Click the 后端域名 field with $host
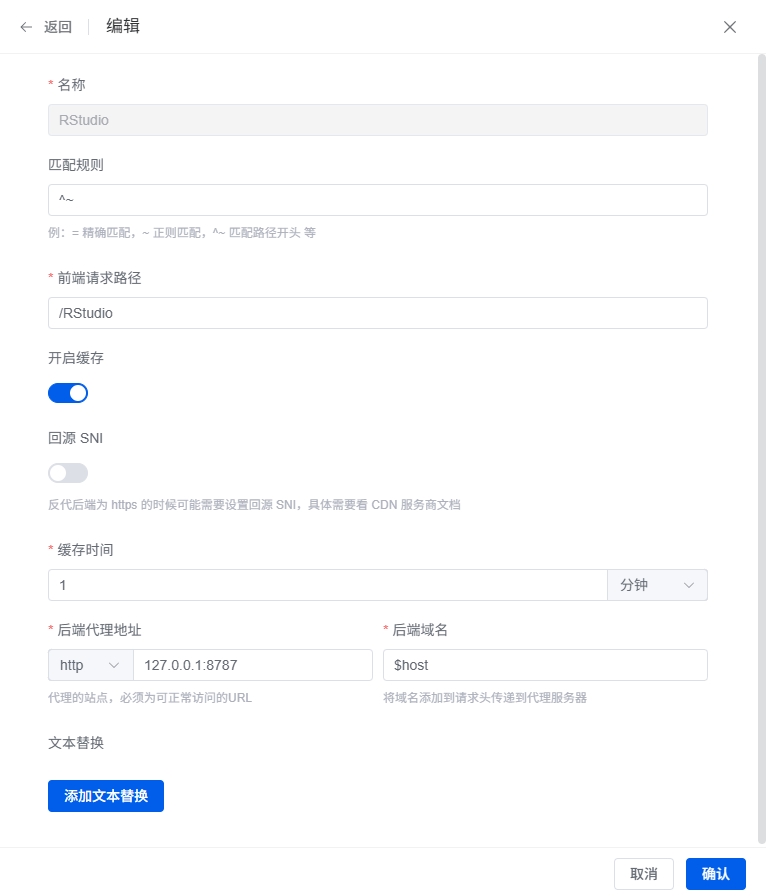 pos(545,665)
